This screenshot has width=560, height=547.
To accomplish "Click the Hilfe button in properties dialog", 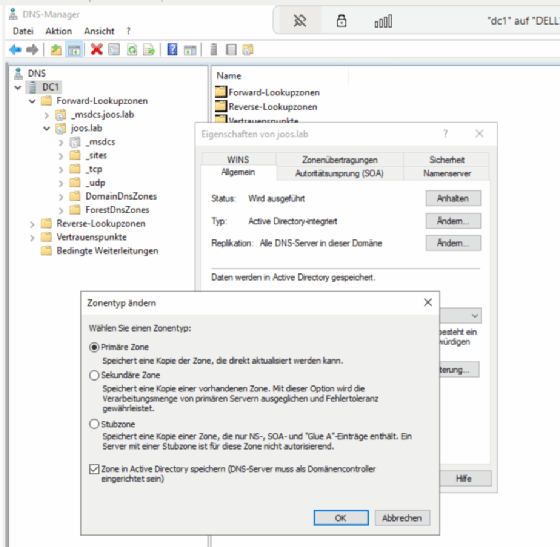I will point(464,478).
